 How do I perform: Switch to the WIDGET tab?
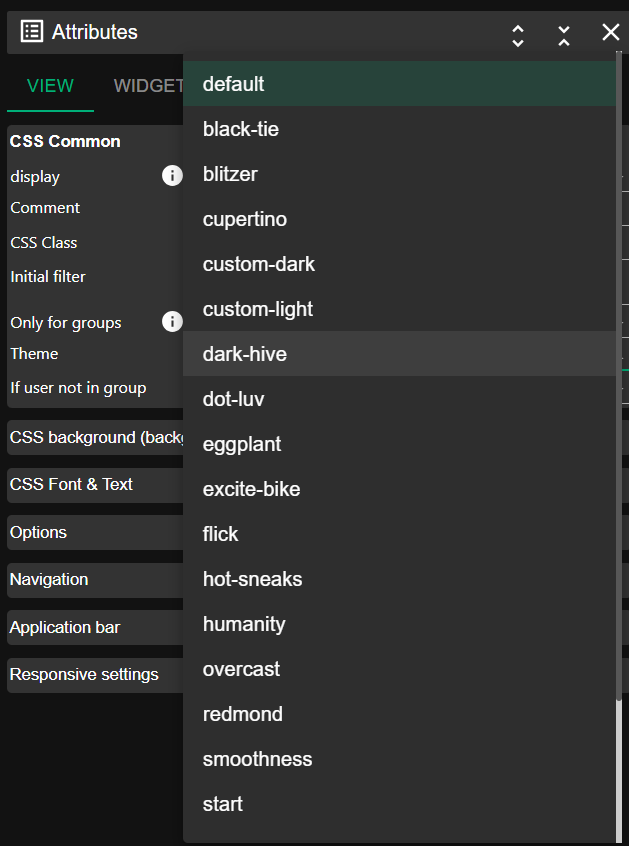(148, 85)
